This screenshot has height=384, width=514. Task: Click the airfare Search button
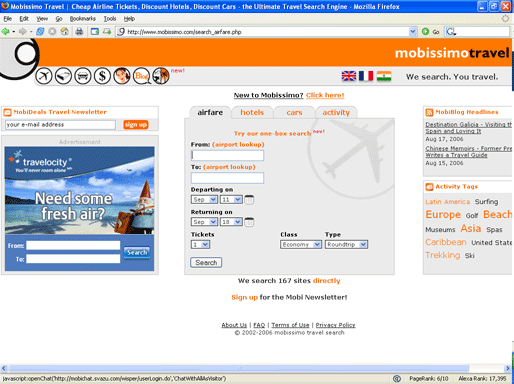click(x=206, y=263)
